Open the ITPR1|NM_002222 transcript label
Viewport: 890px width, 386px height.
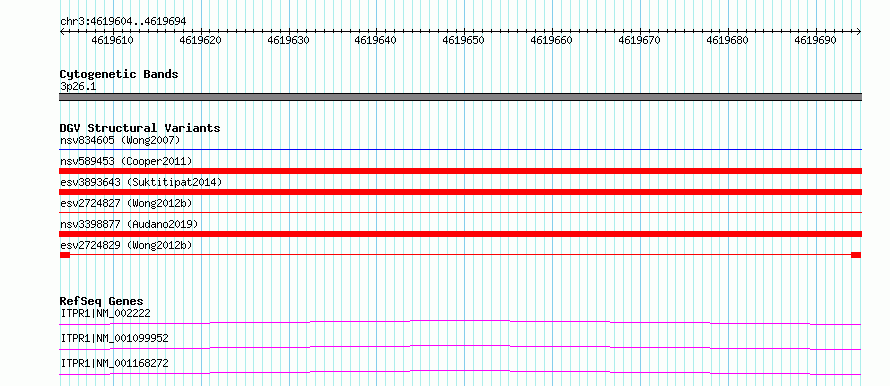105,313
